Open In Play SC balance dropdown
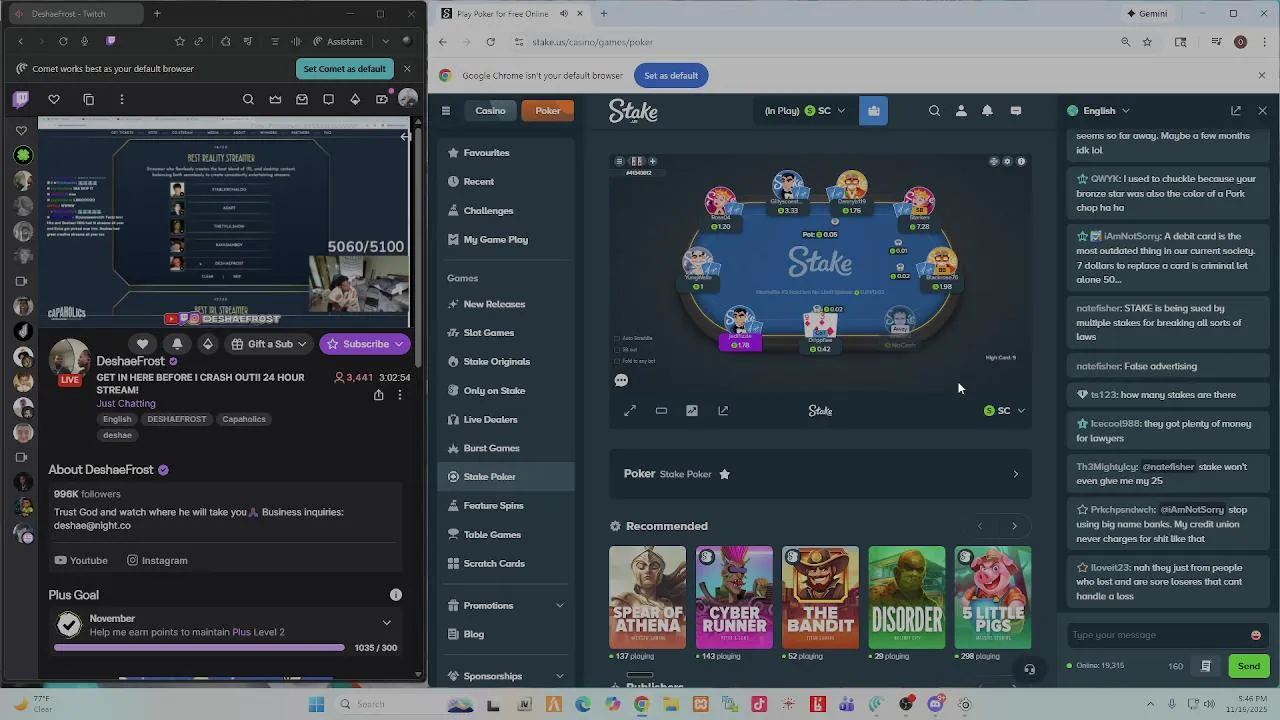Screen dimensions: 1280x720 tap(805, 111)
